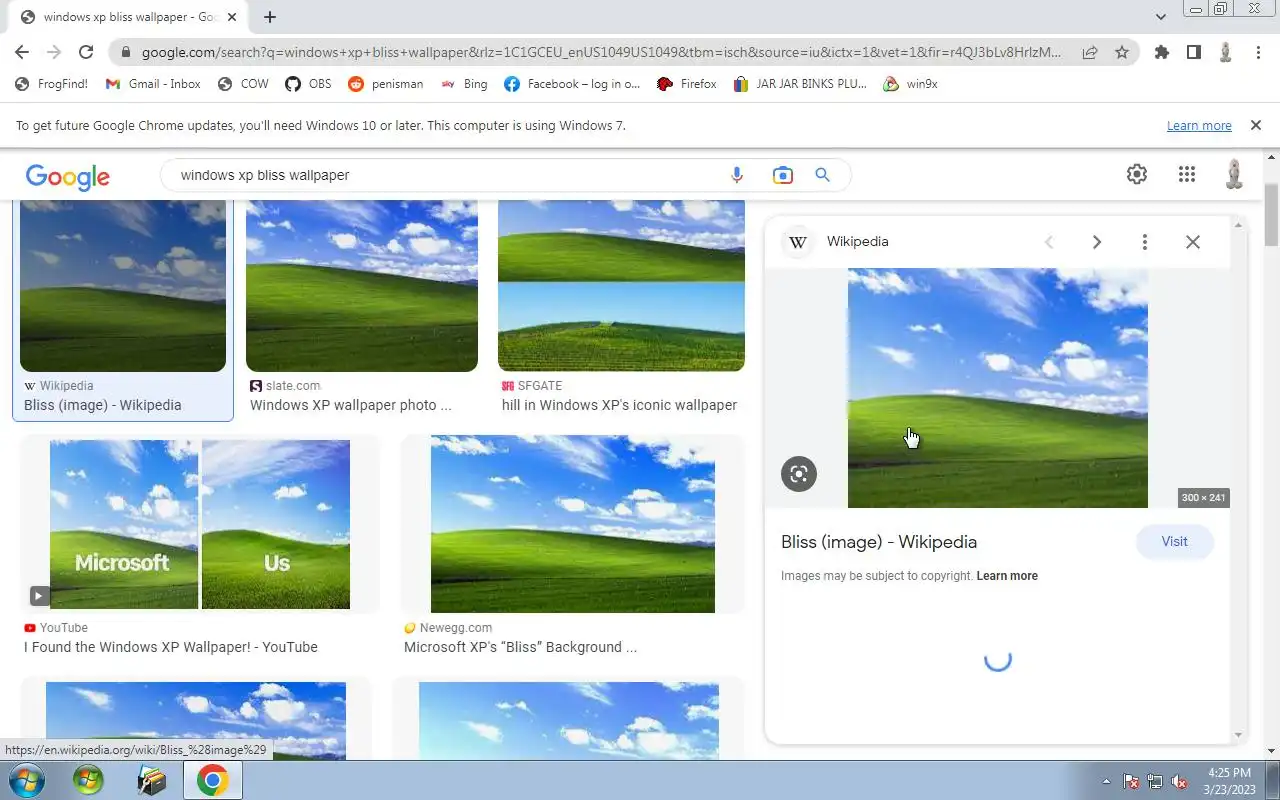Share this page icon in address bar
This screenshot has width=1280, height=800.
coord(1090,52)
